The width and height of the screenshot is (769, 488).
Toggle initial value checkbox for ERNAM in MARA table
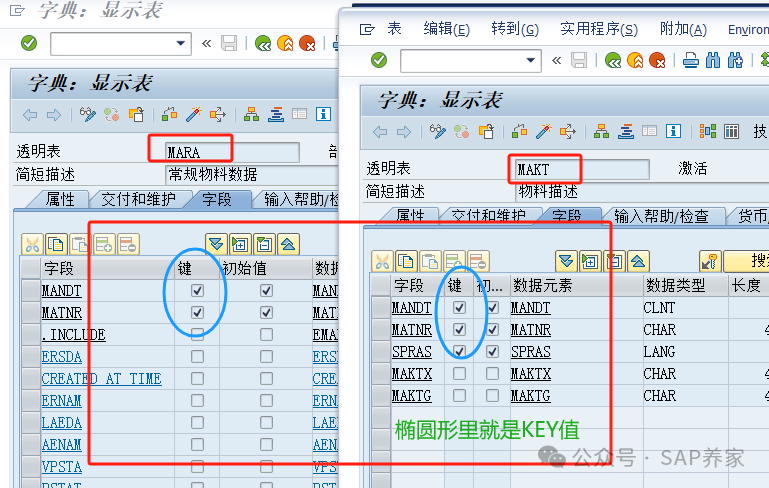266,401
